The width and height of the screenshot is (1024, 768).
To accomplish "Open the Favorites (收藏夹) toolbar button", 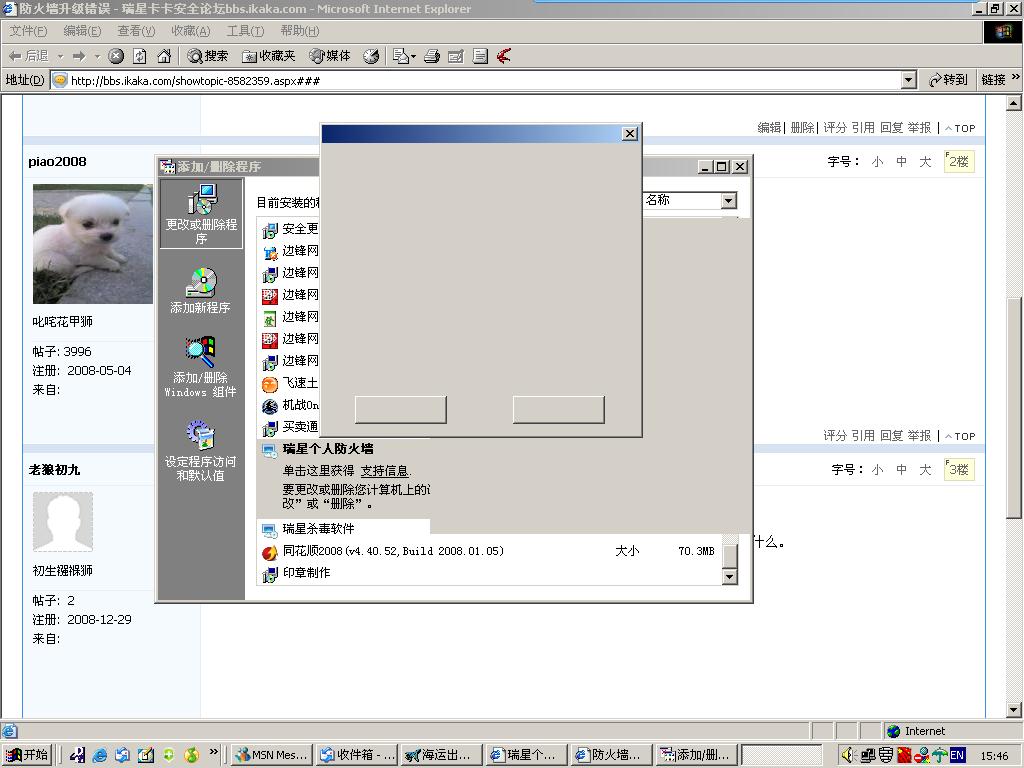I will (x=268, y=56).
